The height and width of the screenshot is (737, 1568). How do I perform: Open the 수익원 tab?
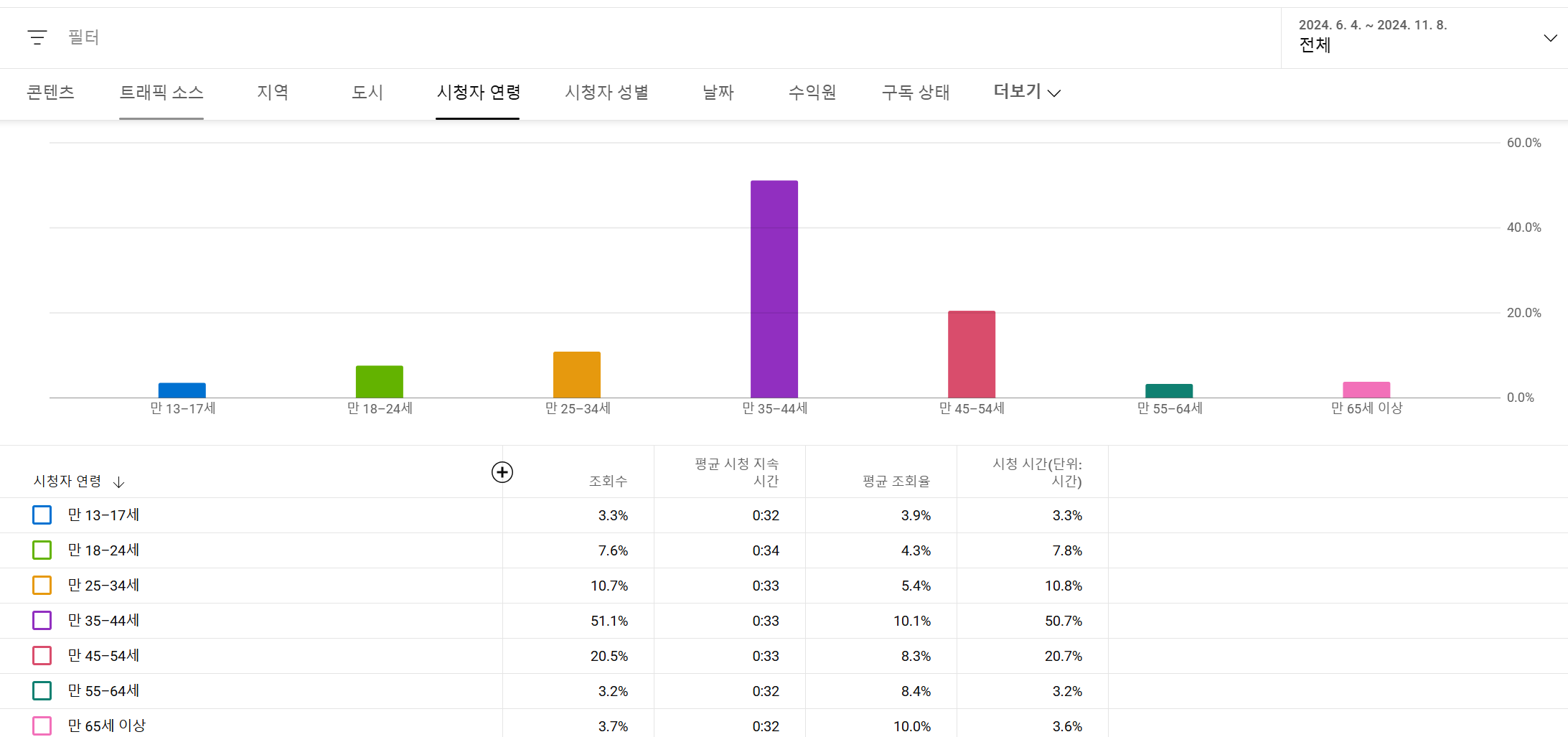[x=812, y=92]
